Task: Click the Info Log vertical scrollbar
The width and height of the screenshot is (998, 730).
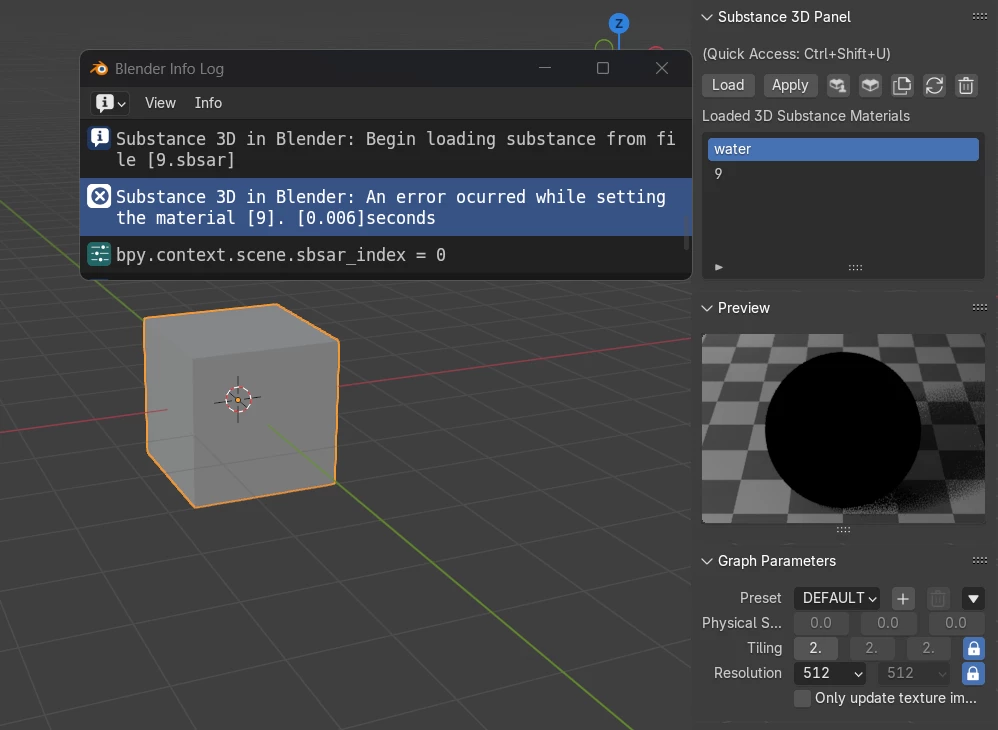Action: coord(687,232)
